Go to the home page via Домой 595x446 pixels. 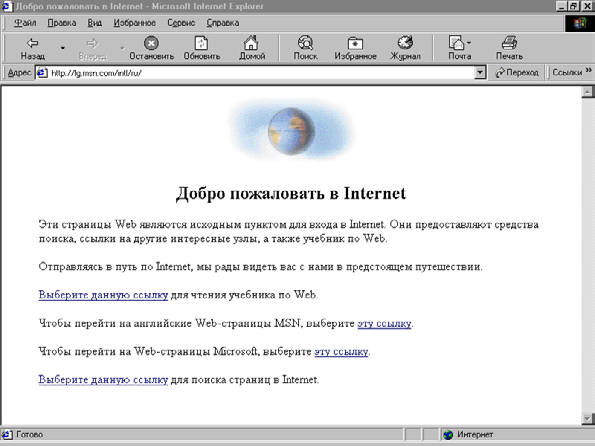(x=251, y=43)
